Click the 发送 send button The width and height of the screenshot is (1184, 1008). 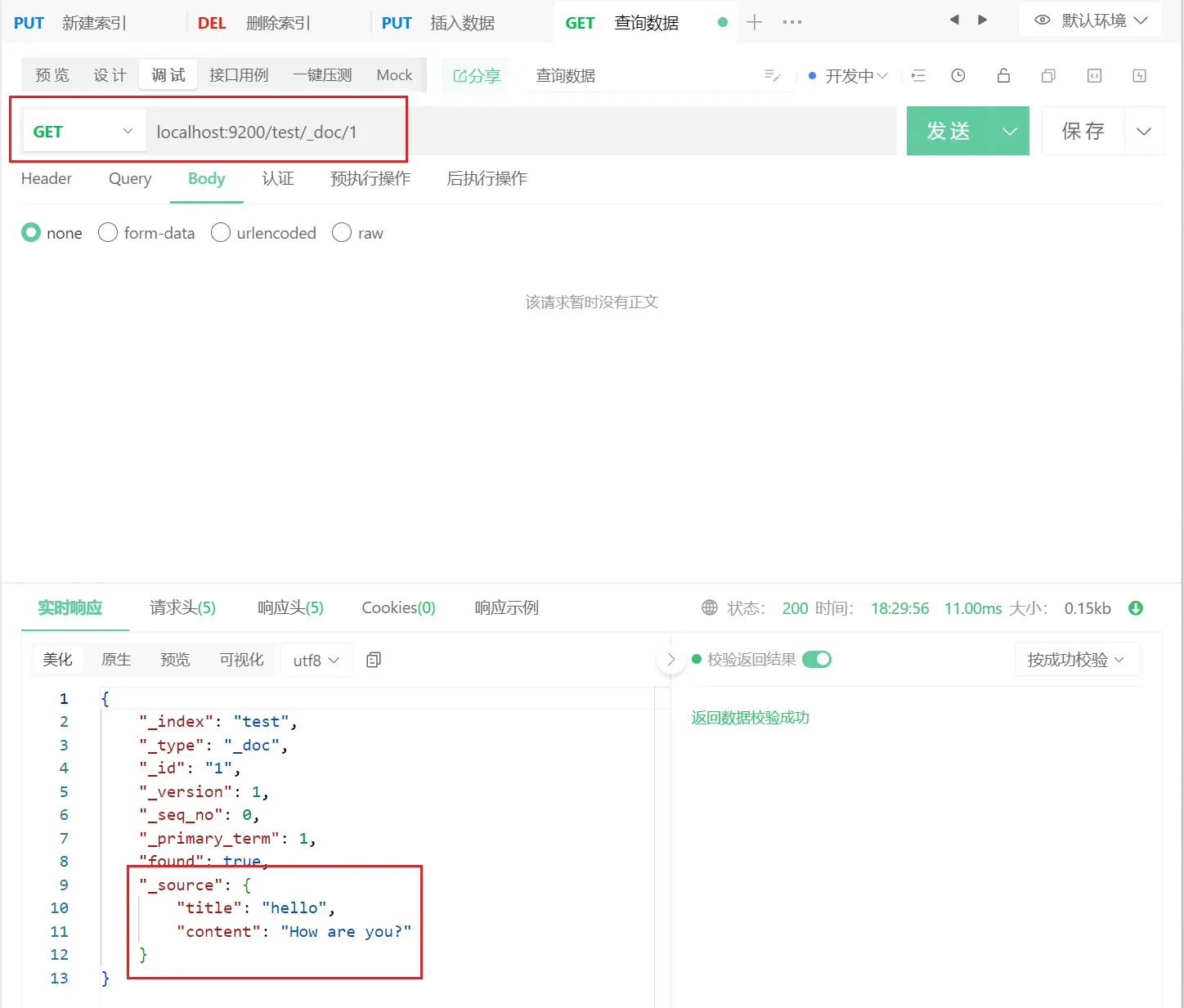[949, 131]
